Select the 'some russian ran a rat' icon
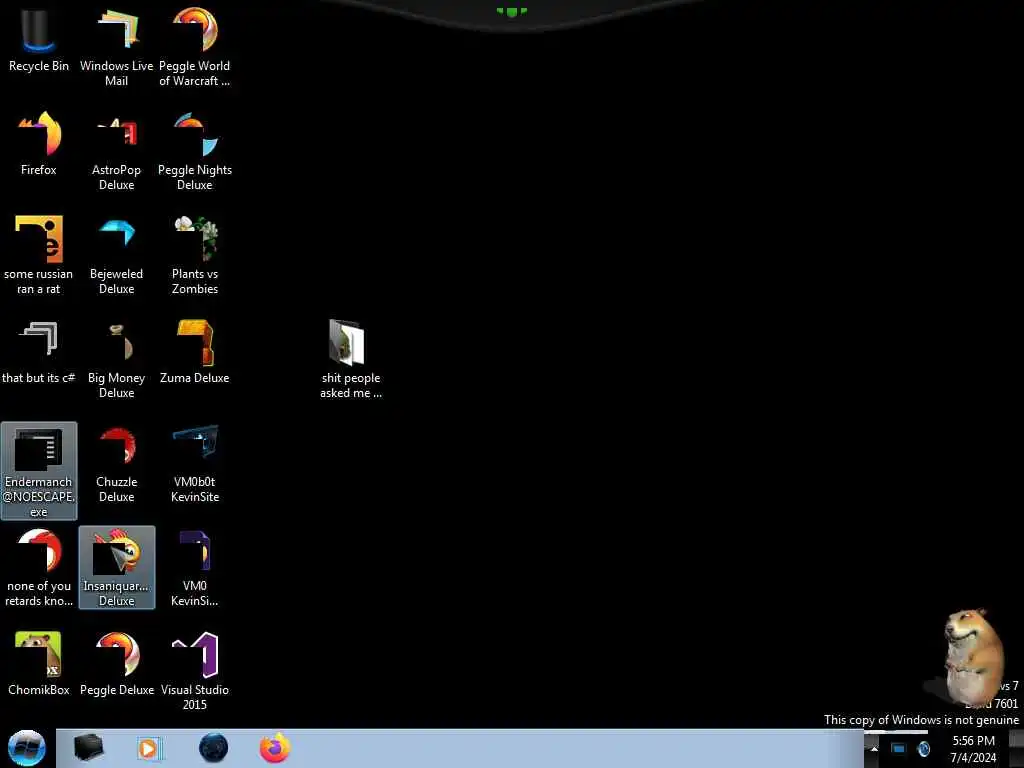This screenshot has height=768, width=1024. tap(39, 255)
